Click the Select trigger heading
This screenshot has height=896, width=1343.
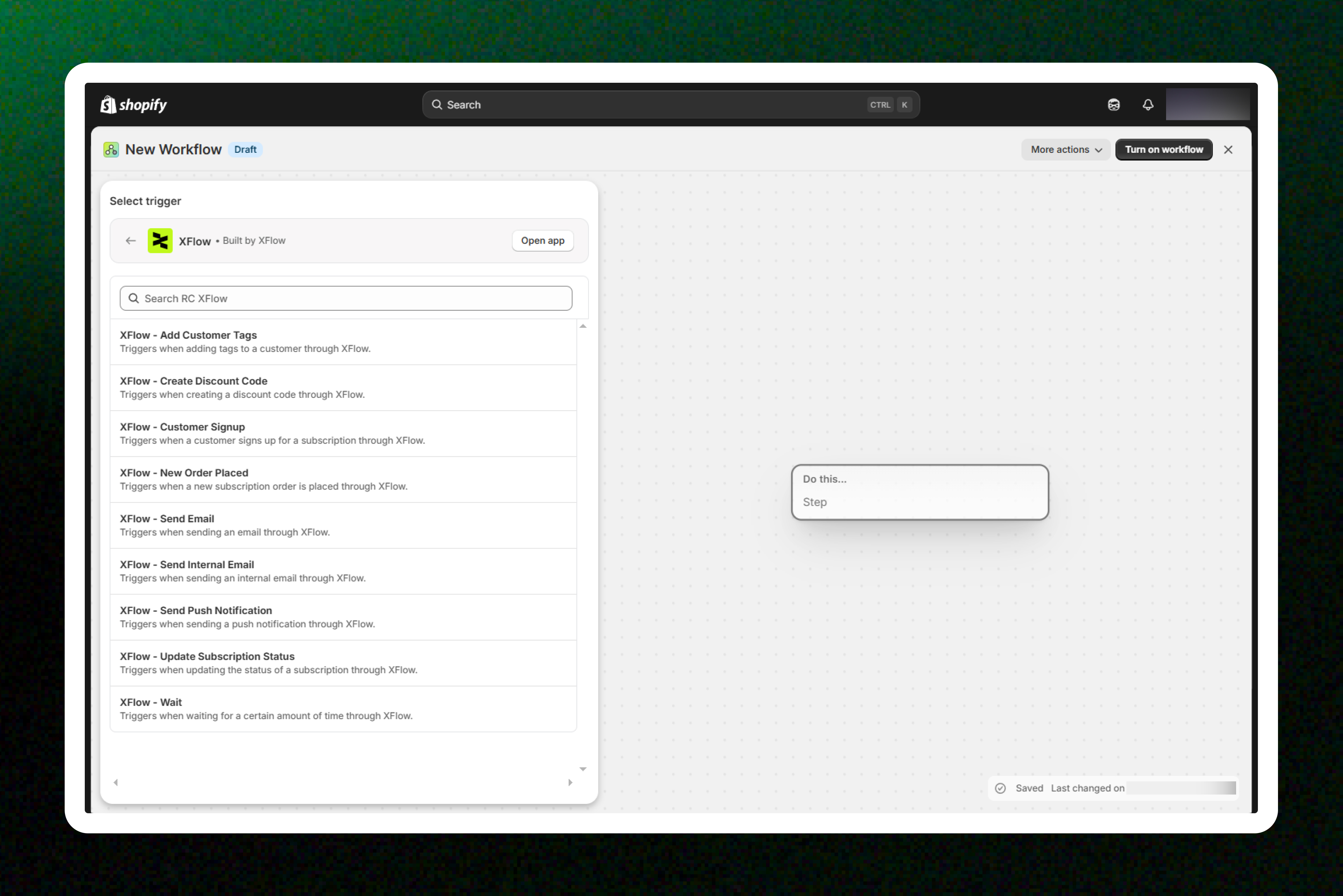coord(145,201)
